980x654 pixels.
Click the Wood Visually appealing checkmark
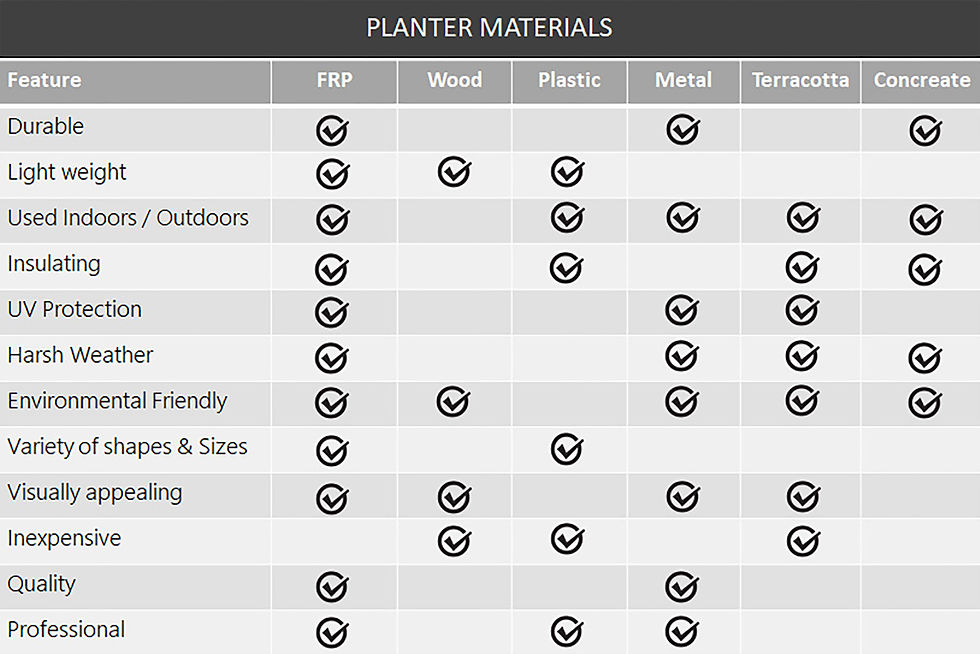click(453, 495)
